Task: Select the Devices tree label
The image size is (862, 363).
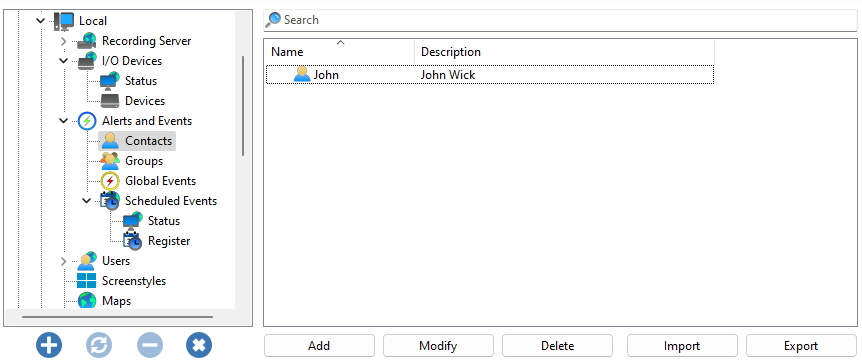Action: point(145,101)
